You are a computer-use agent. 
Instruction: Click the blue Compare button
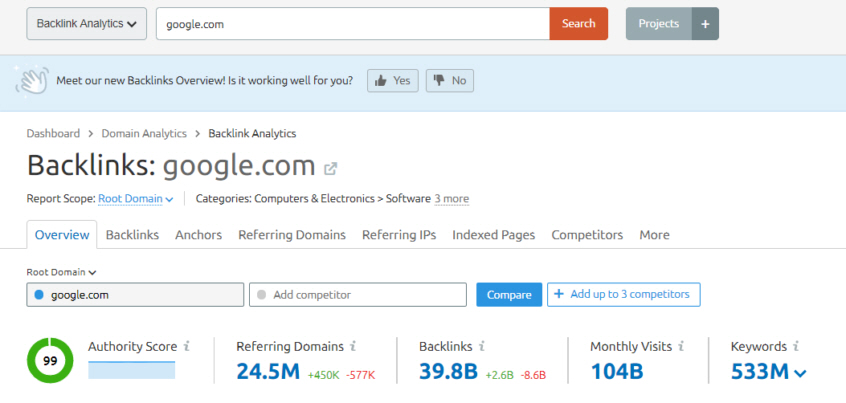pos(509,295)
